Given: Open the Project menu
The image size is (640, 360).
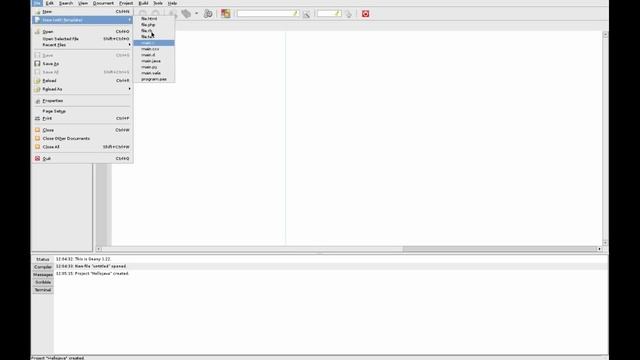Looking at the screenshot, I should coord(126,3).
